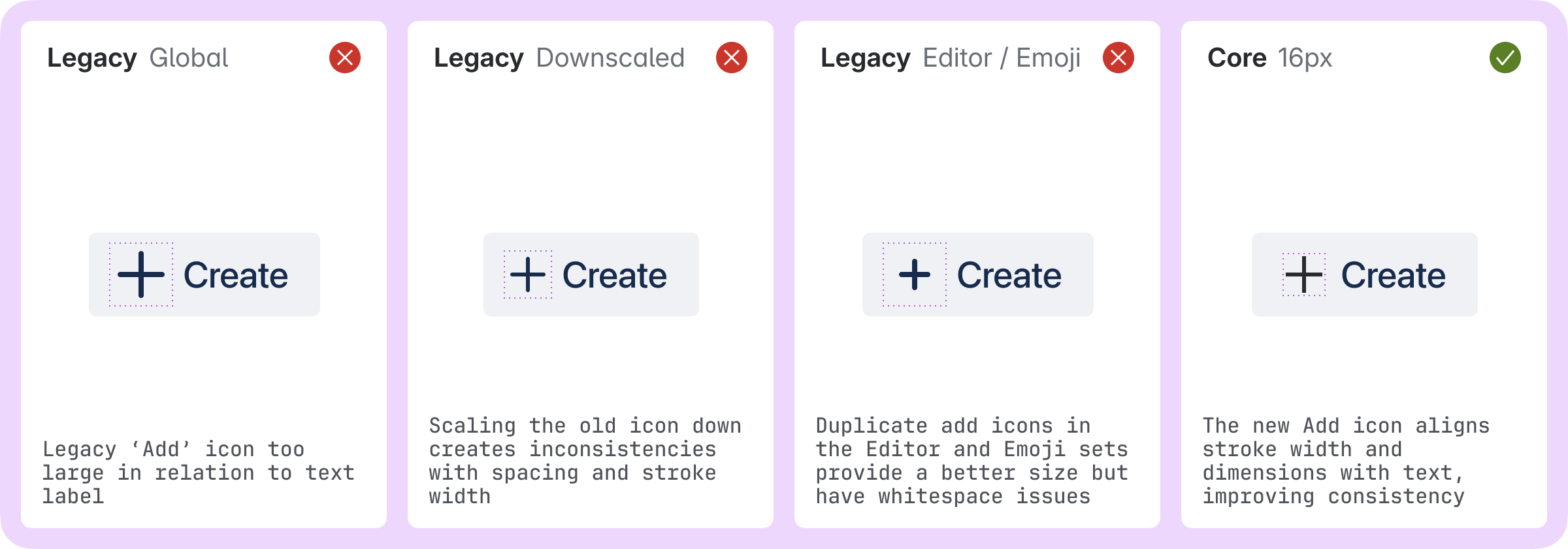Toggle approval status on the Core card

click(1506, 58)
